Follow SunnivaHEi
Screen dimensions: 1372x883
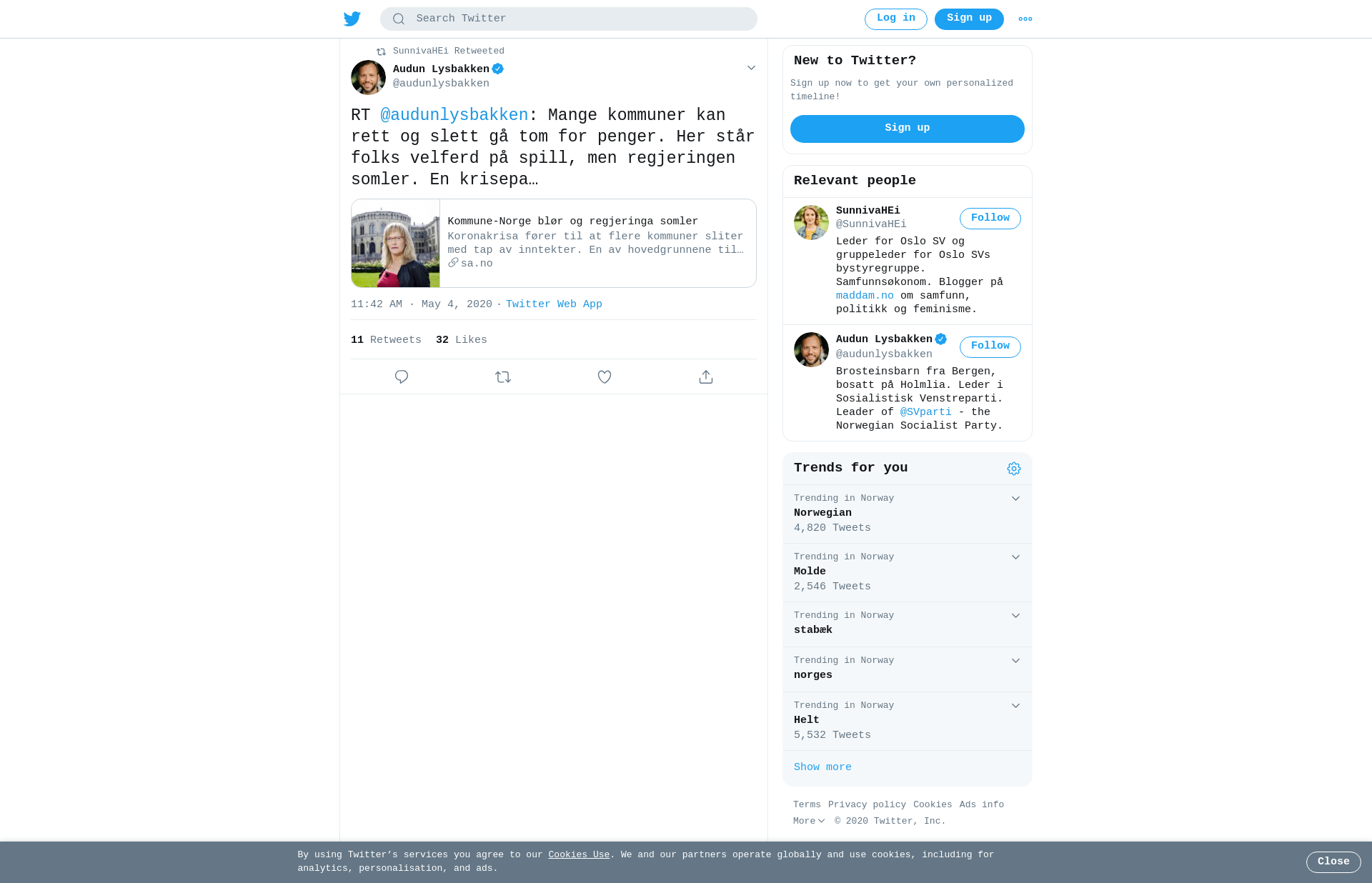(990, 219)
